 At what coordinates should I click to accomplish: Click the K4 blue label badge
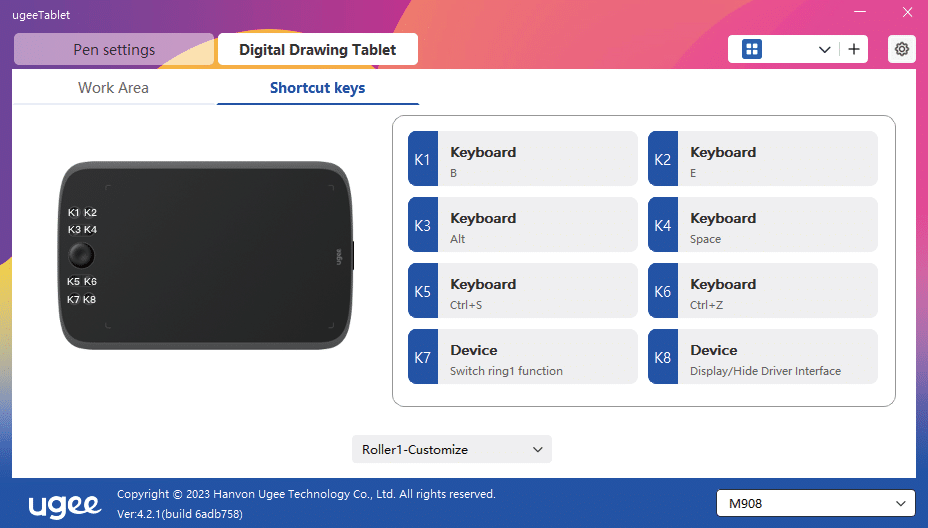(x=663, y=225)
